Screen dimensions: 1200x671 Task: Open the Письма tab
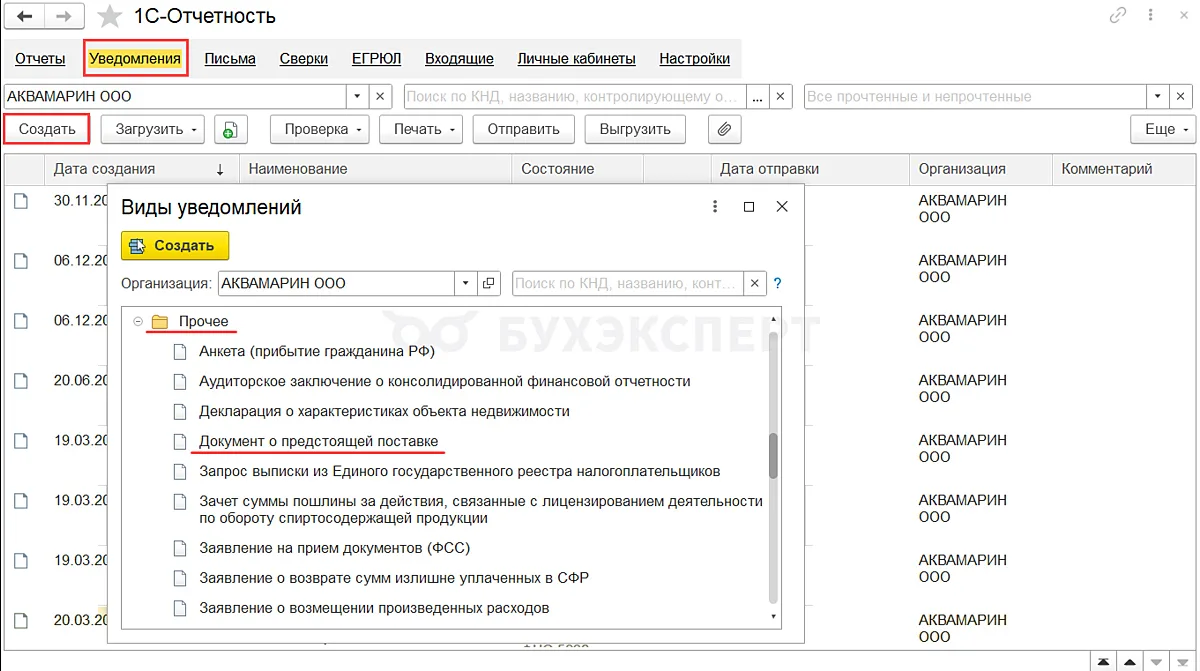coord(230,59)
